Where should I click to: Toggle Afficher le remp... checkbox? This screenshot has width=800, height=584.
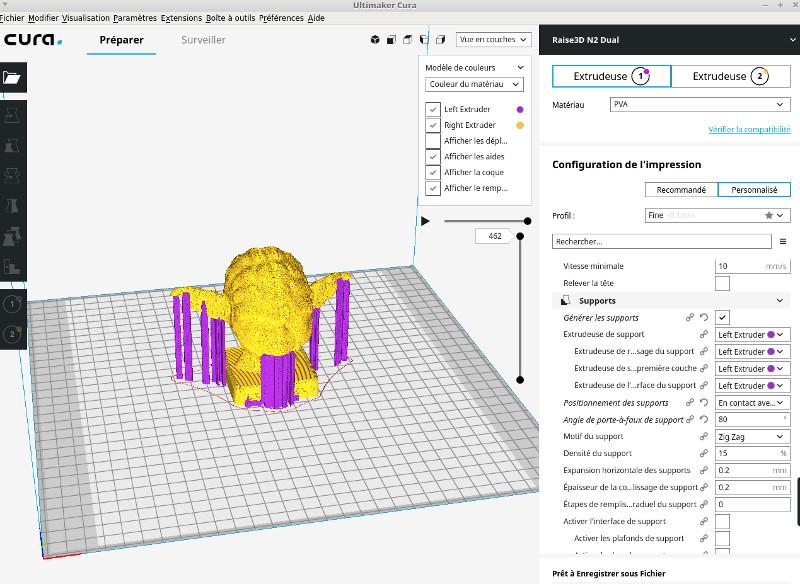point(433,188)
